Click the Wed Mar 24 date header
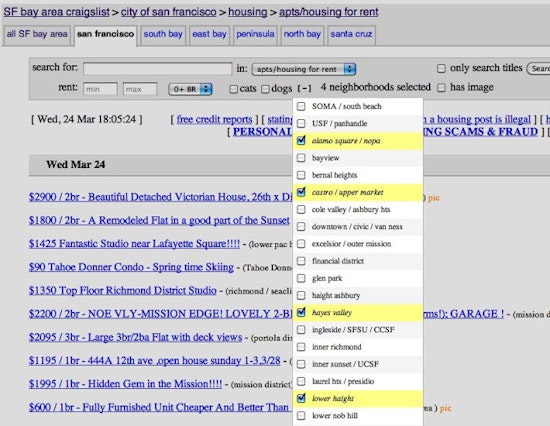Screen dimensions: 550x426 [75, 165]
